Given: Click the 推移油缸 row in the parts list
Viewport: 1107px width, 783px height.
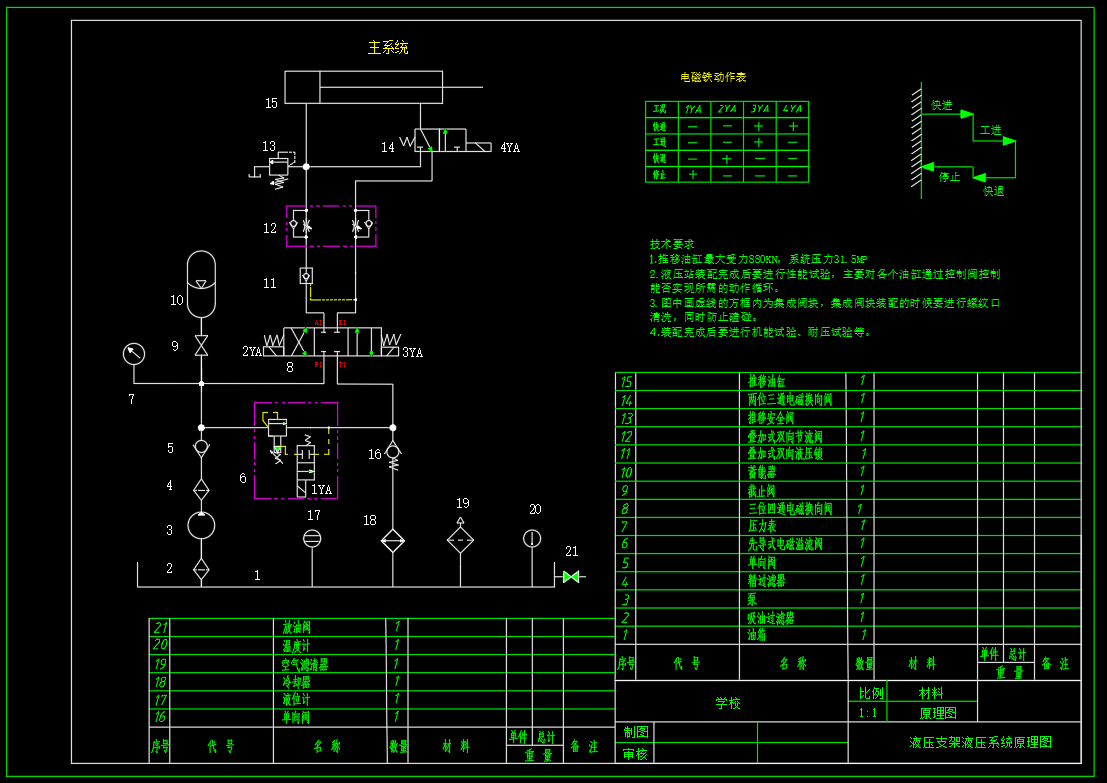Looking at the screenshot, I should 848,381.
